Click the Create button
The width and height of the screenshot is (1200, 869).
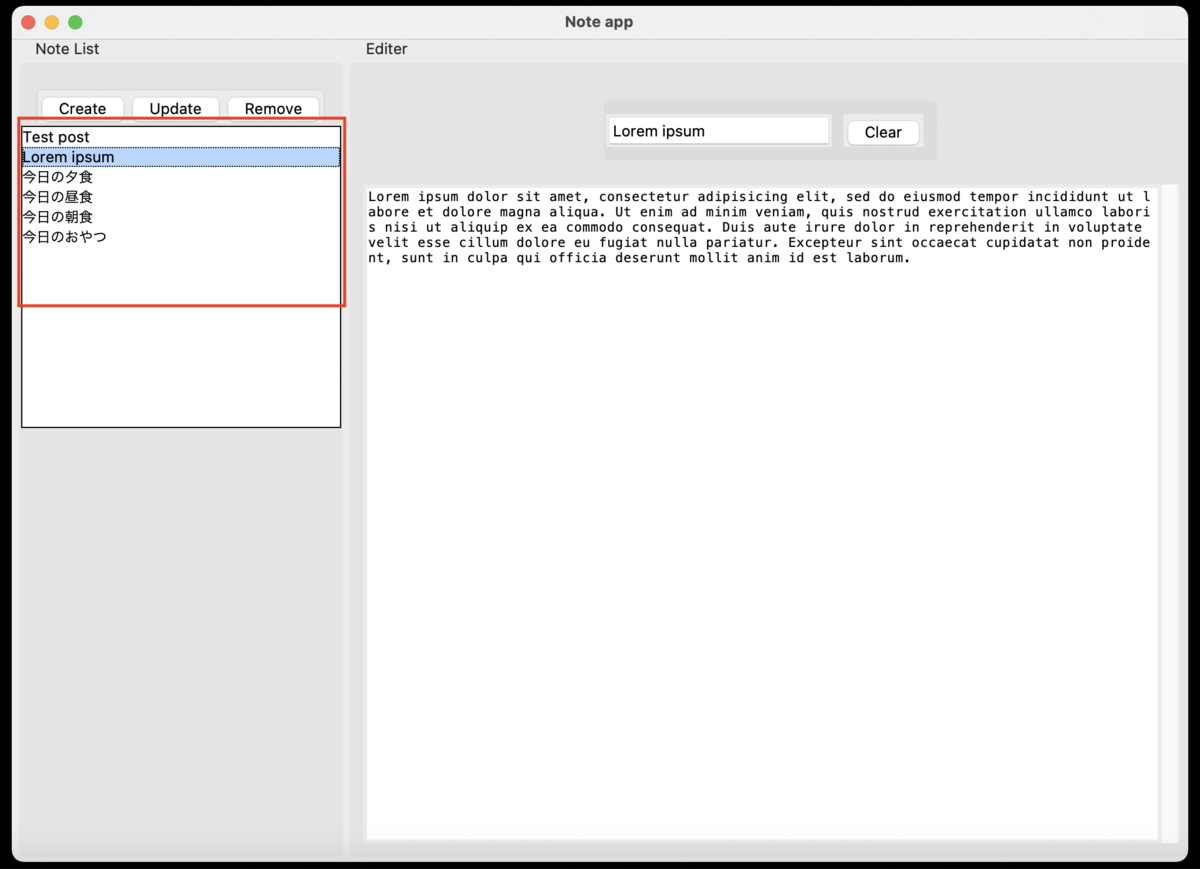tap(83, 108)
